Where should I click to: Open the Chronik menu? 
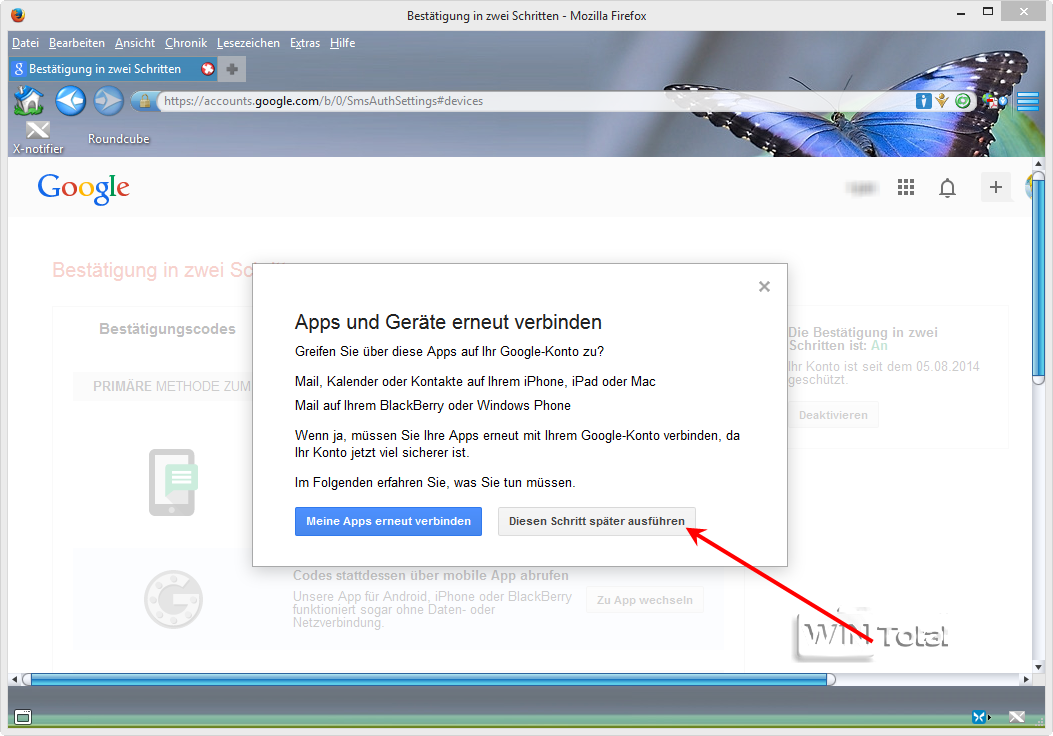186,43
